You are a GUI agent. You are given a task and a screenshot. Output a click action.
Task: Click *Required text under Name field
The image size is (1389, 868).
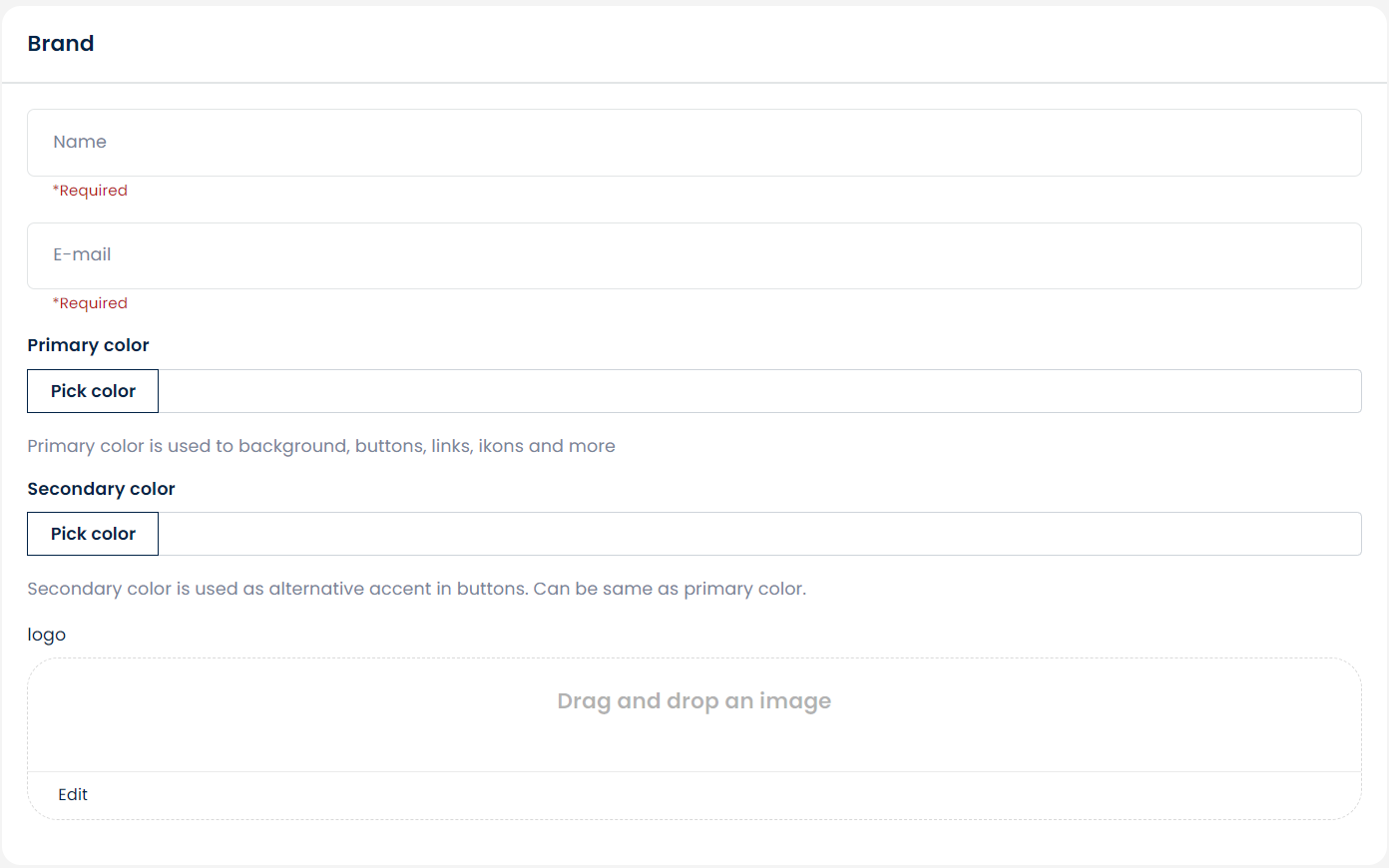tap(90, 191)
